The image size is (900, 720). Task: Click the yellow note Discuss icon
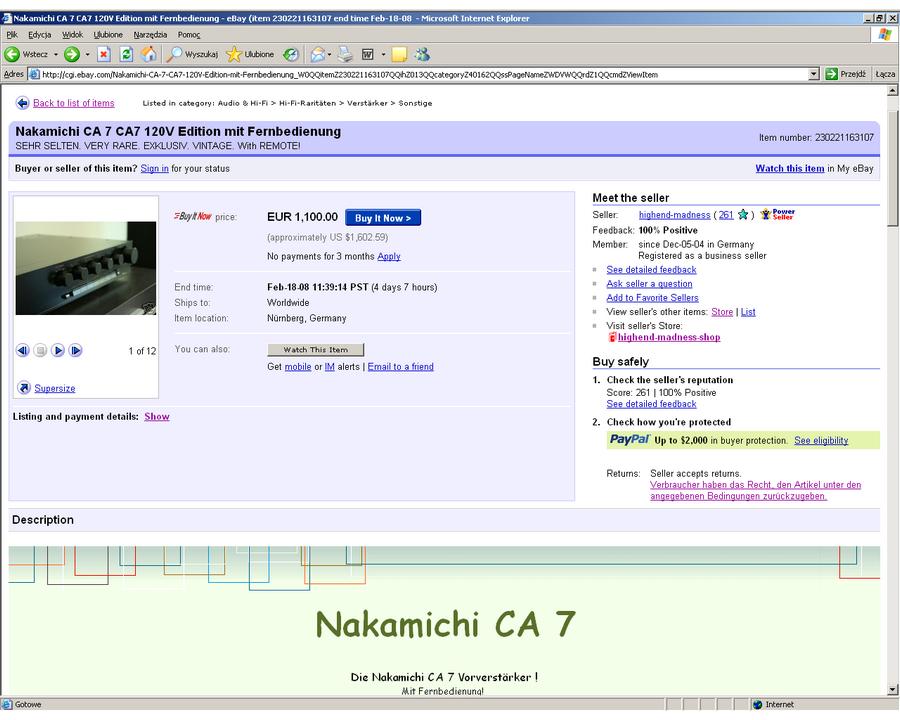399,55
